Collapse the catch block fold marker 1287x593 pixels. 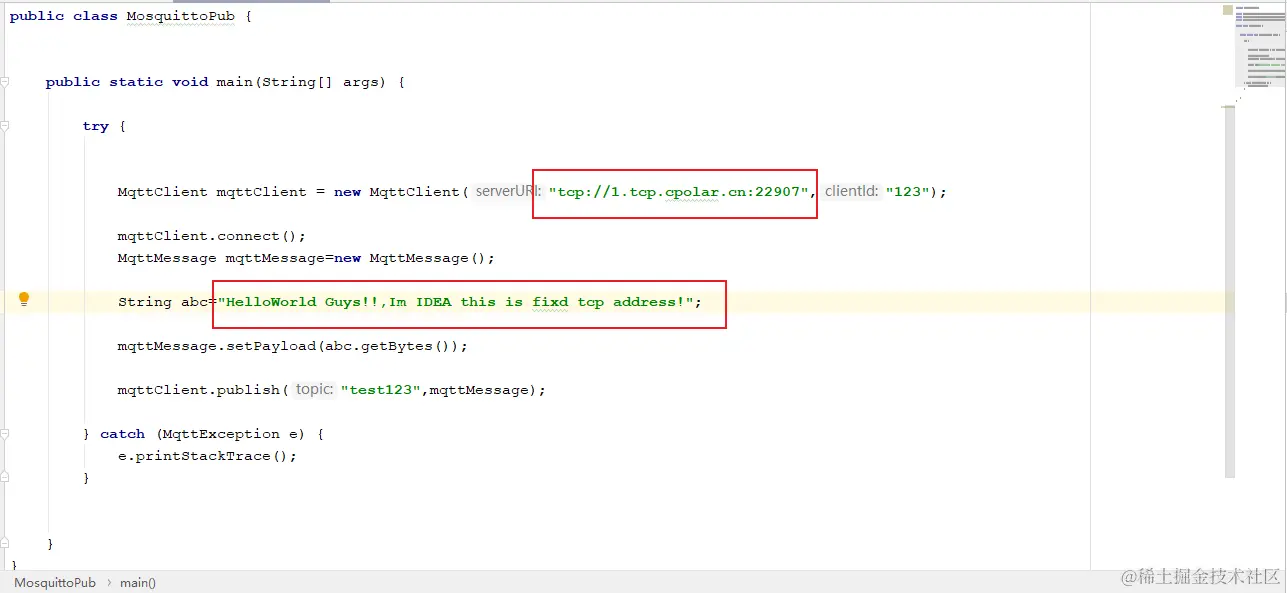5,434
